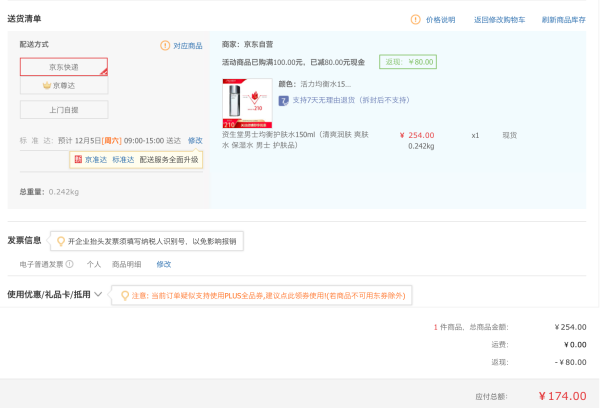This screenshot has height=408, width=600.
Task: Click 现货 stock status
Action: (510, 135)
